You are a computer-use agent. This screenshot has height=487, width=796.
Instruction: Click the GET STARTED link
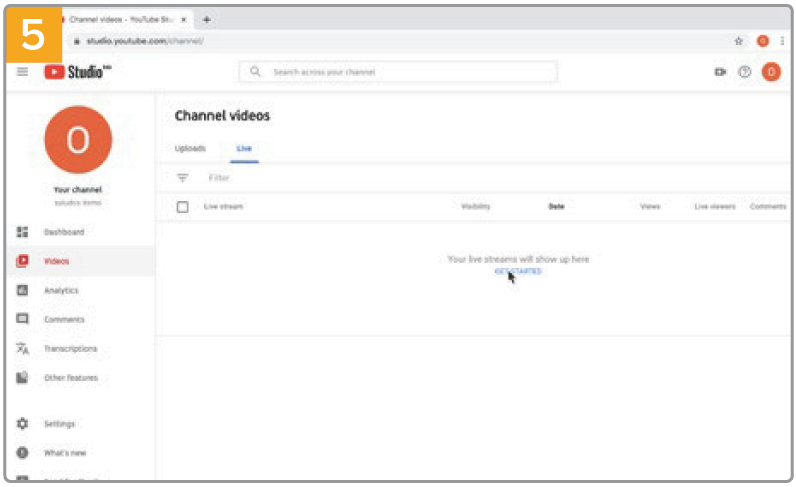[x=518, y=271]
